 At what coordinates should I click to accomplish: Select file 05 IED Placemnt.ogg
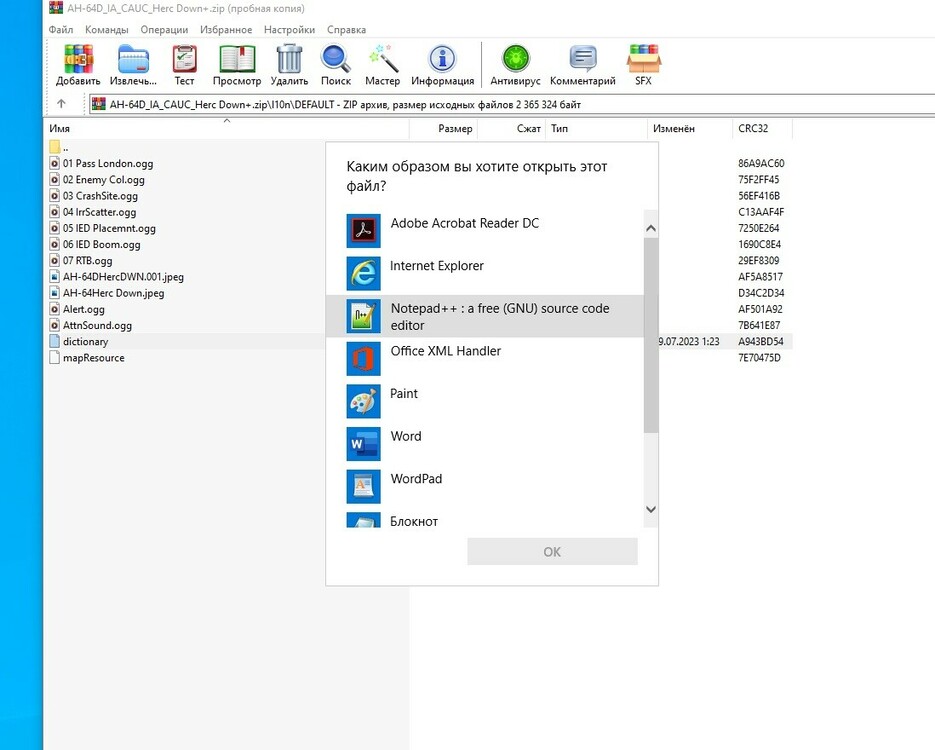(109, 228)
